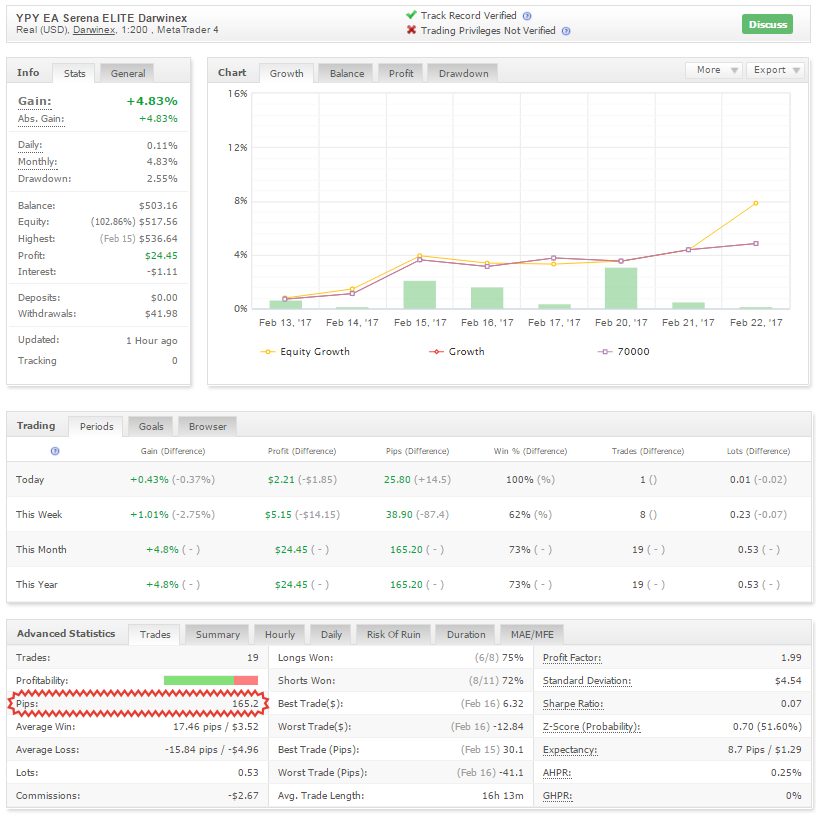The height and width of the screenshot is (819, 816).
Task: Click the Today row label
Action: click(30, 480)
